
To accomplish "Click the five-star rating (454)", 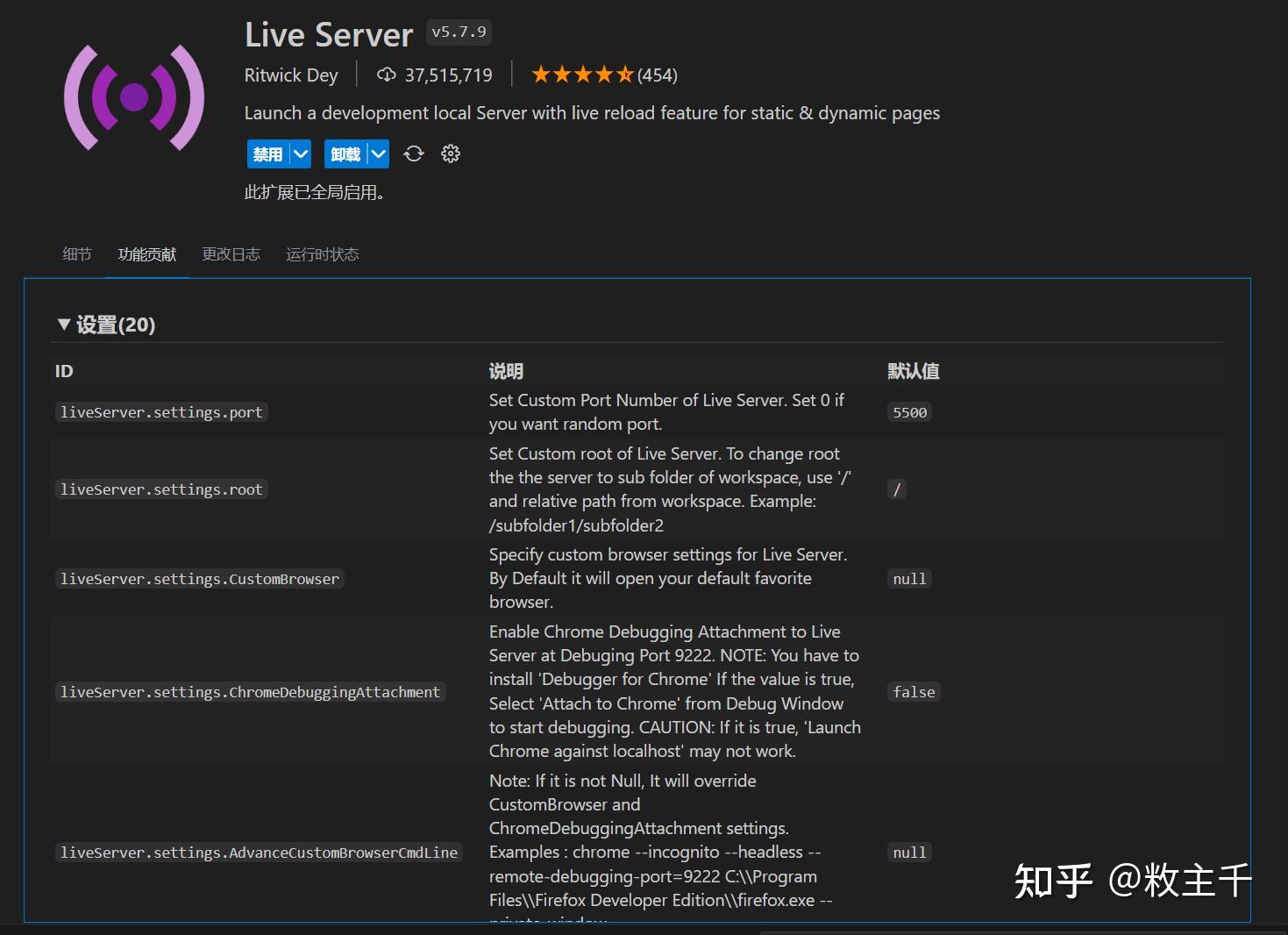I will (x=604, y=75).
